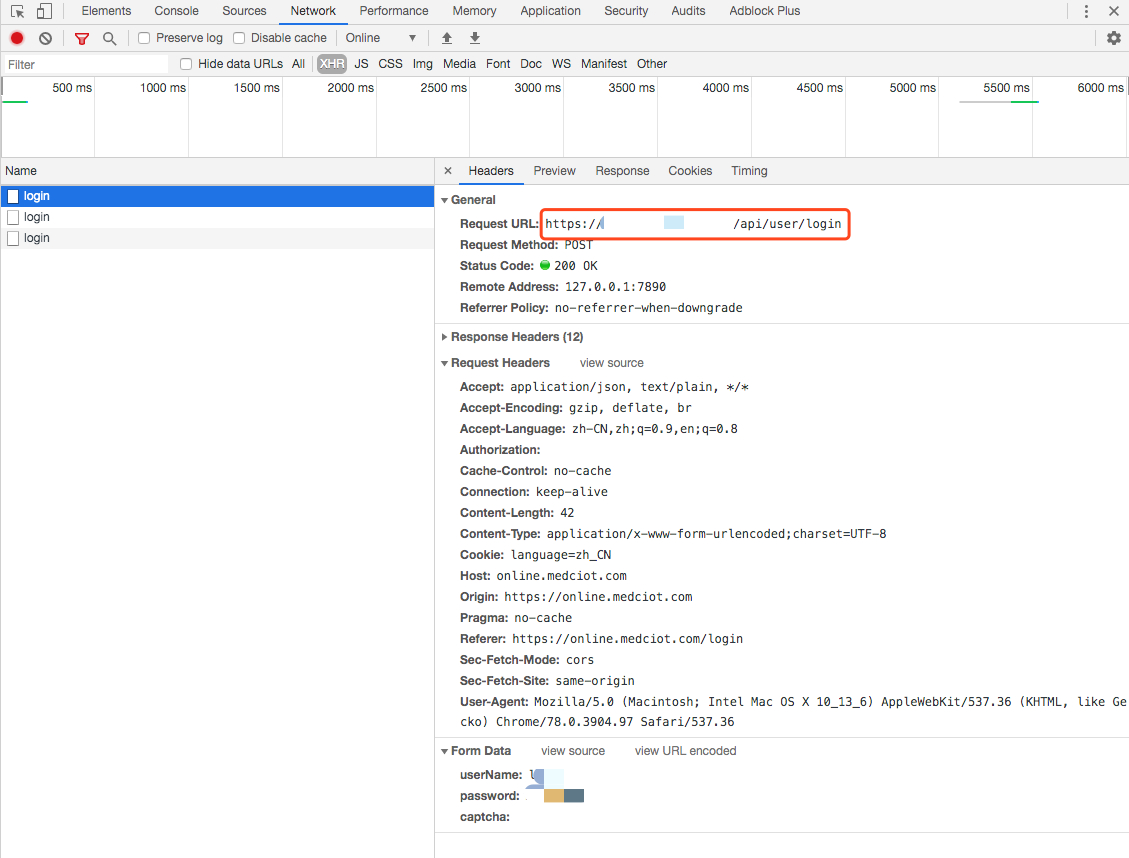
Task: Open Network settings gear icon
Action: tap(1113, 38)
